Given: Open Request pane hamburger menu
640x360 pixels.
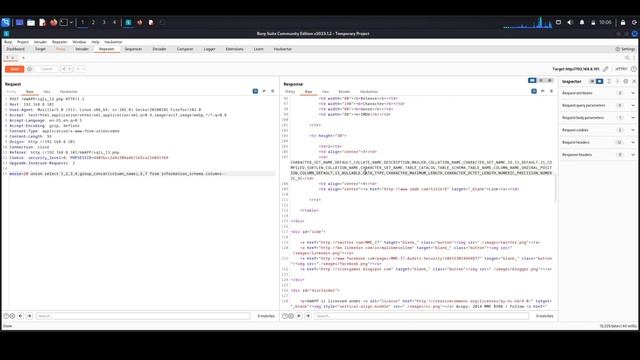Looking at the screenshot, I should [273, 91].
